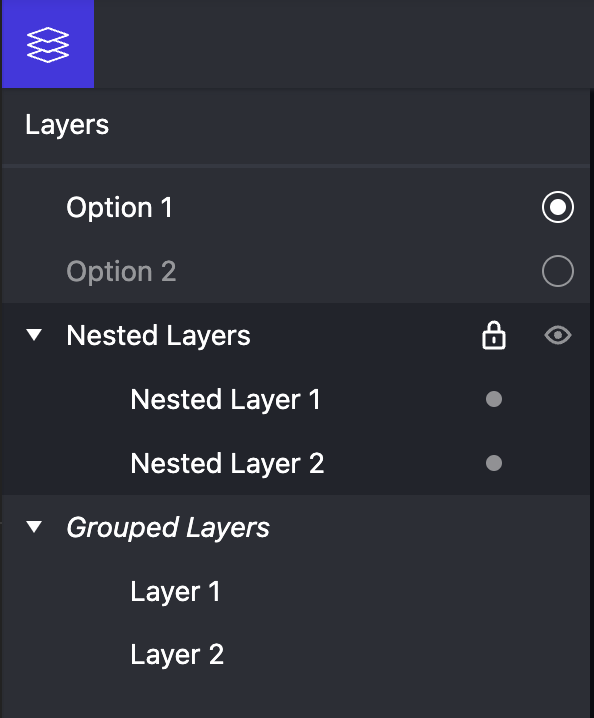Toggle the dot beside Nested Layer 2
This screenshot has height=718, width=594.
pos(494,463)
